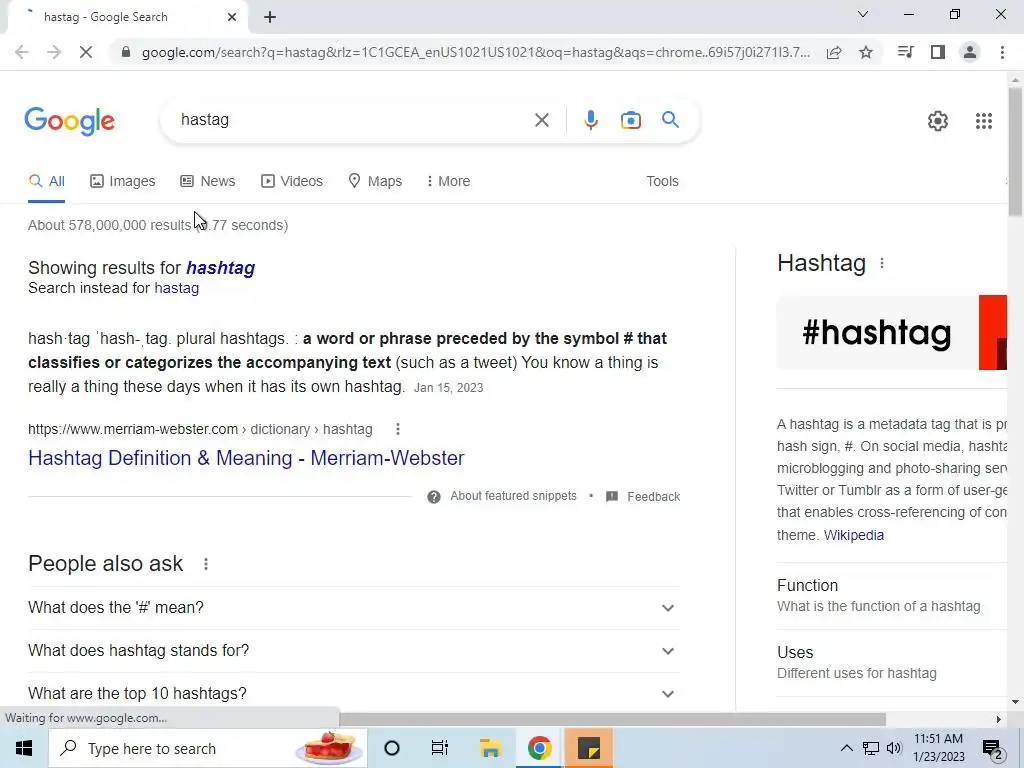Open Chrome media control icon
1024x768 pixels.
[x=905, y=52]
